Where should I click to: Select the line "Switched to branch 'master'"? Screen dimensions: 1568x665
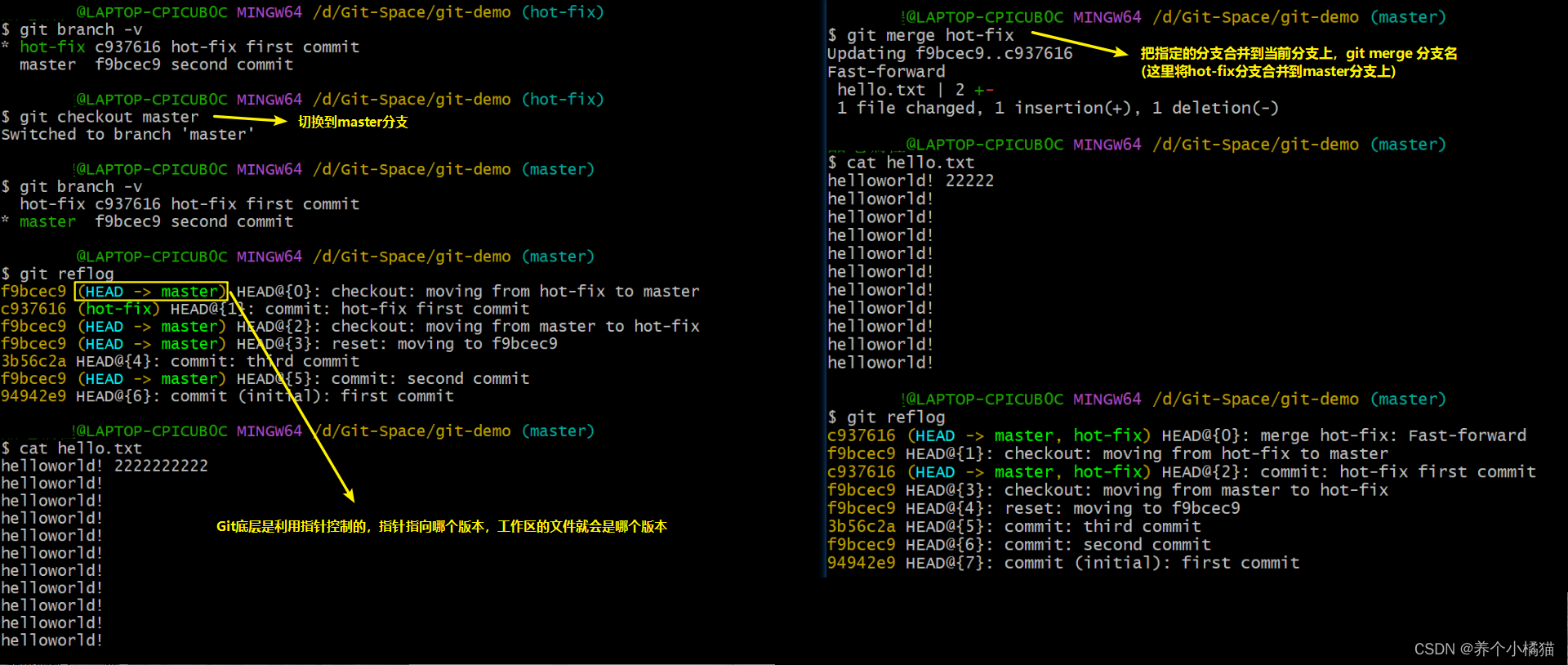(x=127, y=134)
